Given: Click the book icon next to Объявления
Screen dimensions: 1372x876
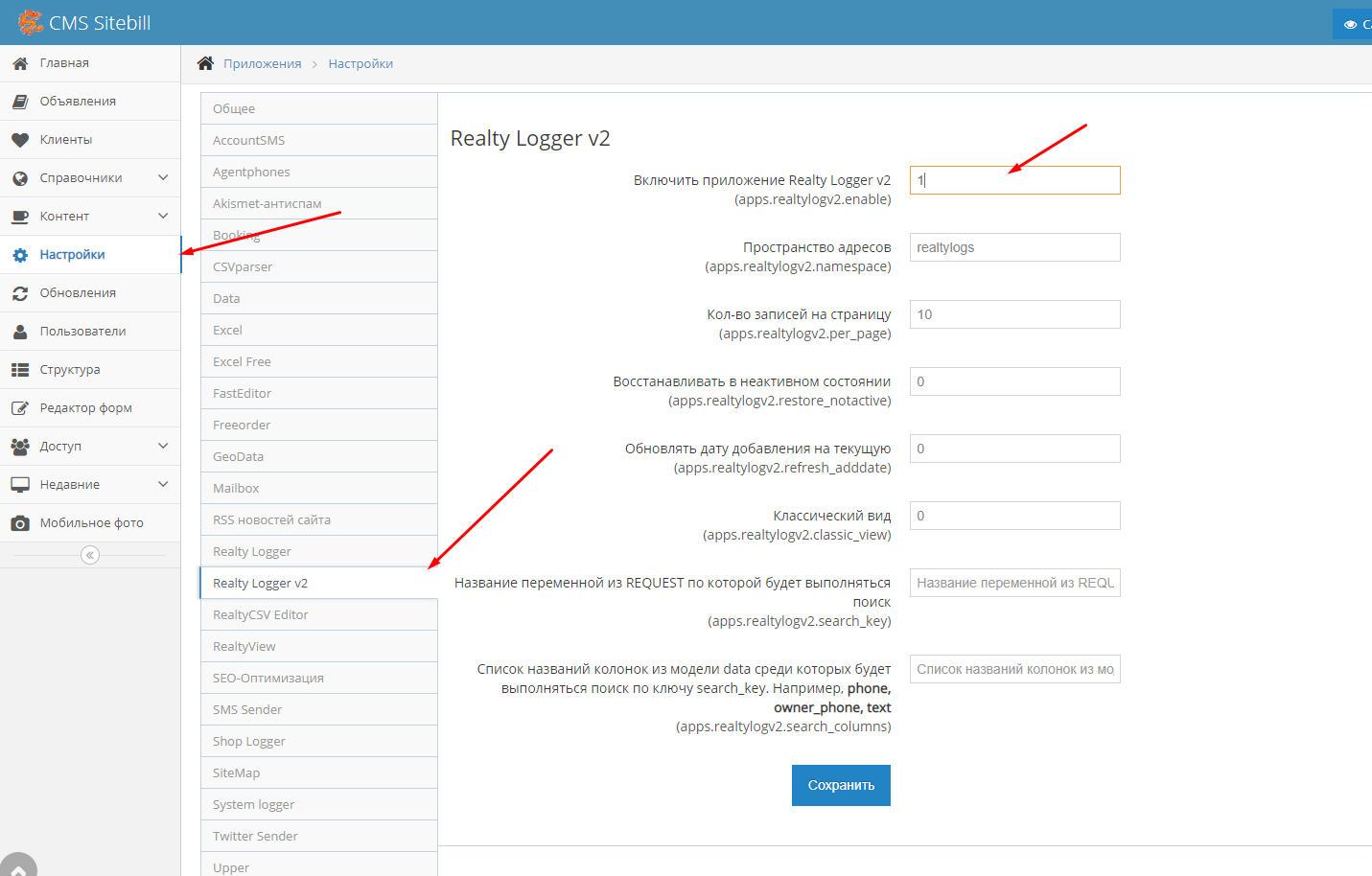Looking at the screenshot, I should coord(20,102).
